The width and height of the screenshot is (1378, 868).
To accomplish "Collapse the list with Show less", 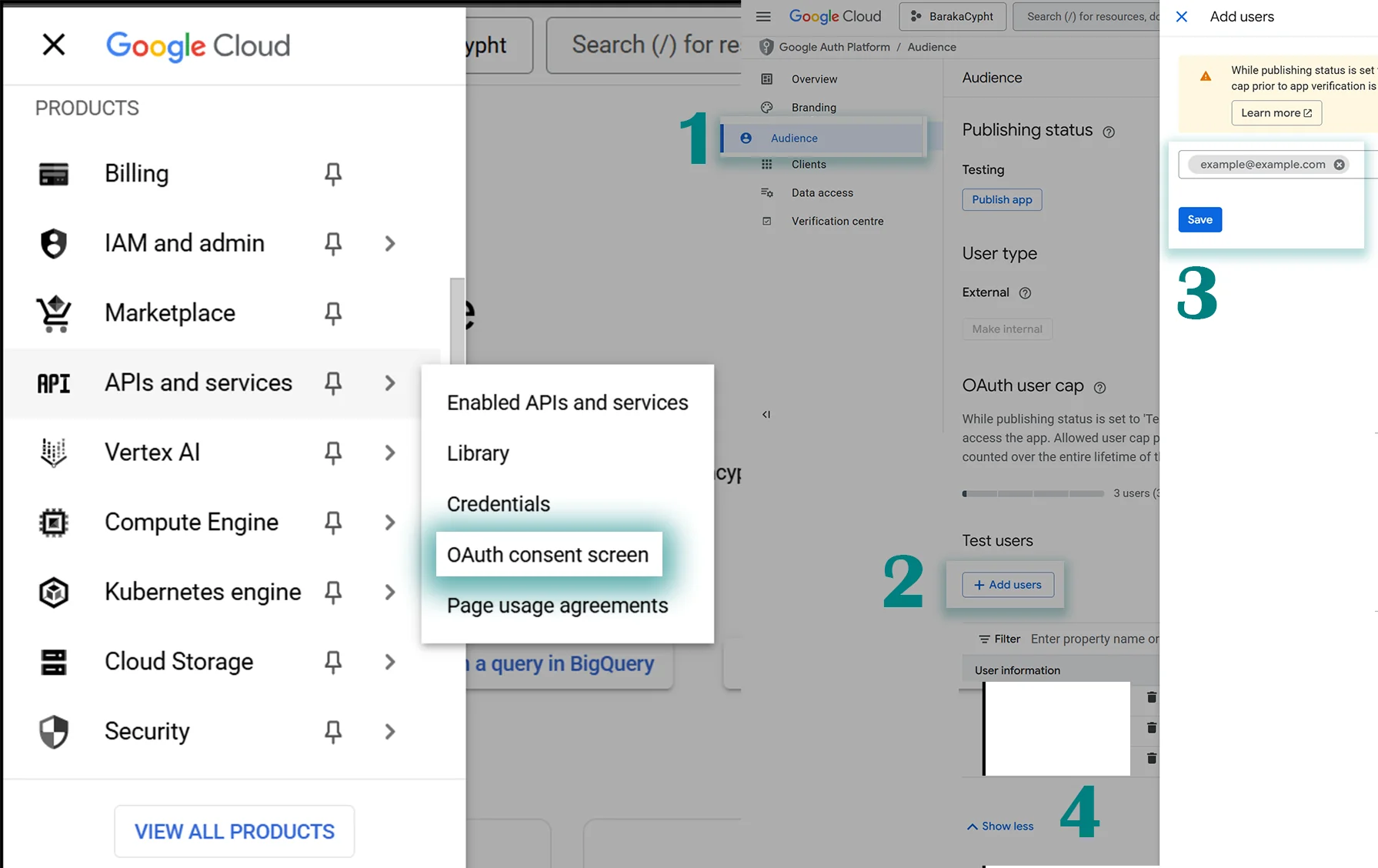I will (1000, 826).
